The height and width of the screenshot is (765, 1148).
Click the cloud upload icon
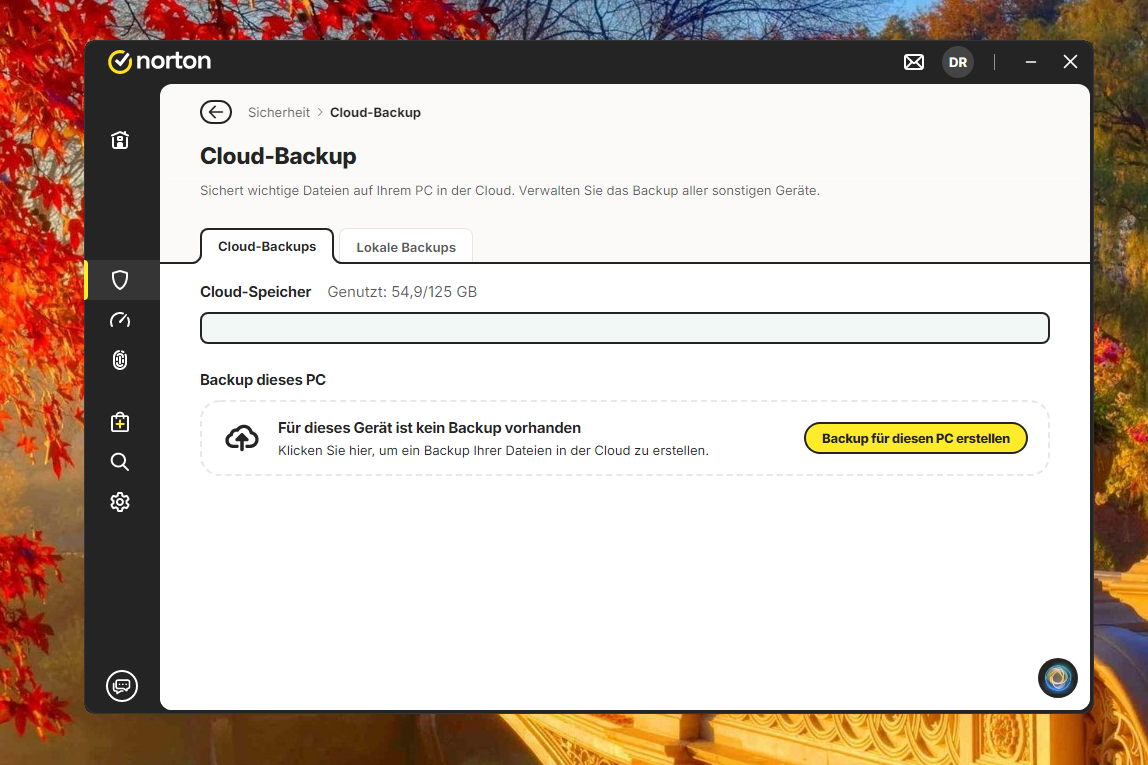click(242, 438)
